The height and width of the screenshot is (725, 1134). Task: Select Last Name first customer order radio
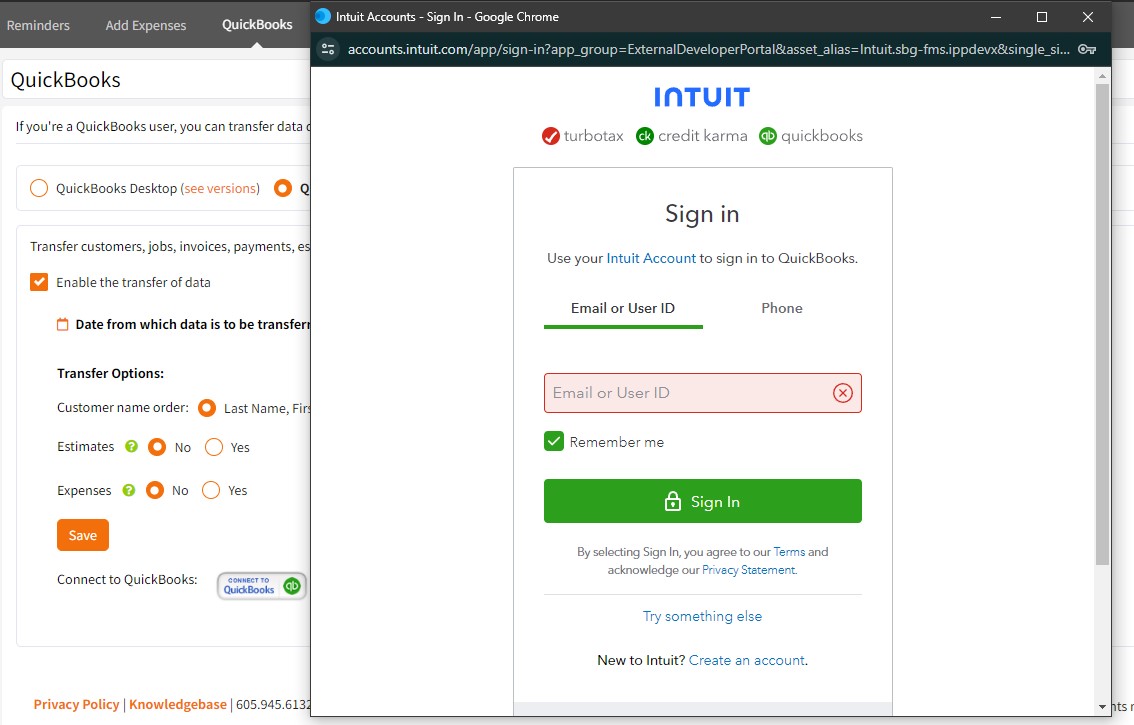[207, 408]
